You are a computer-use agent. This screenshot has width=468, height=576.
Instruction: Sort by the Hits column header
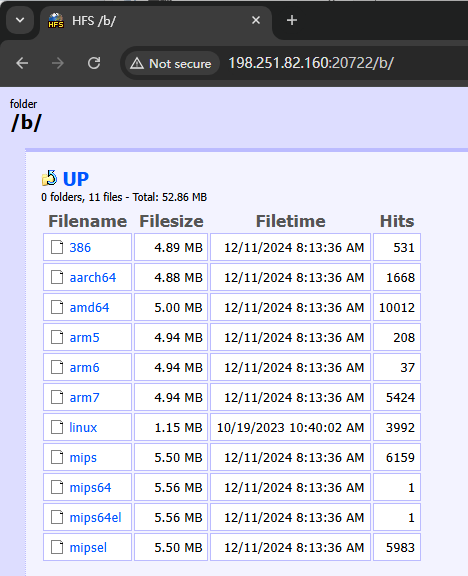(x=397, y=221)
